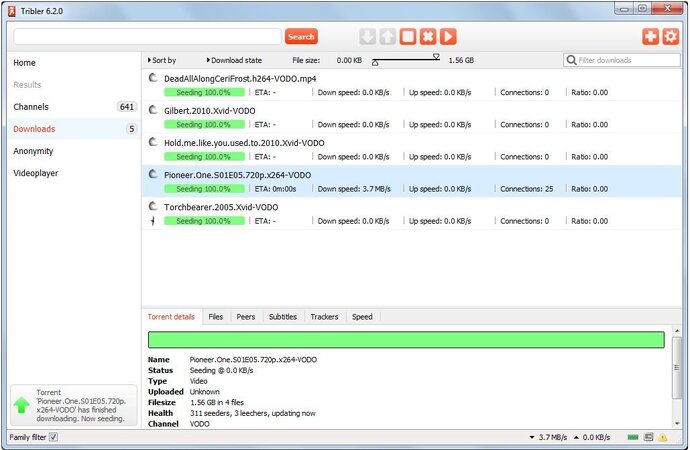
Task: Click the orange Play toolbar button
Action: point(448,36)
